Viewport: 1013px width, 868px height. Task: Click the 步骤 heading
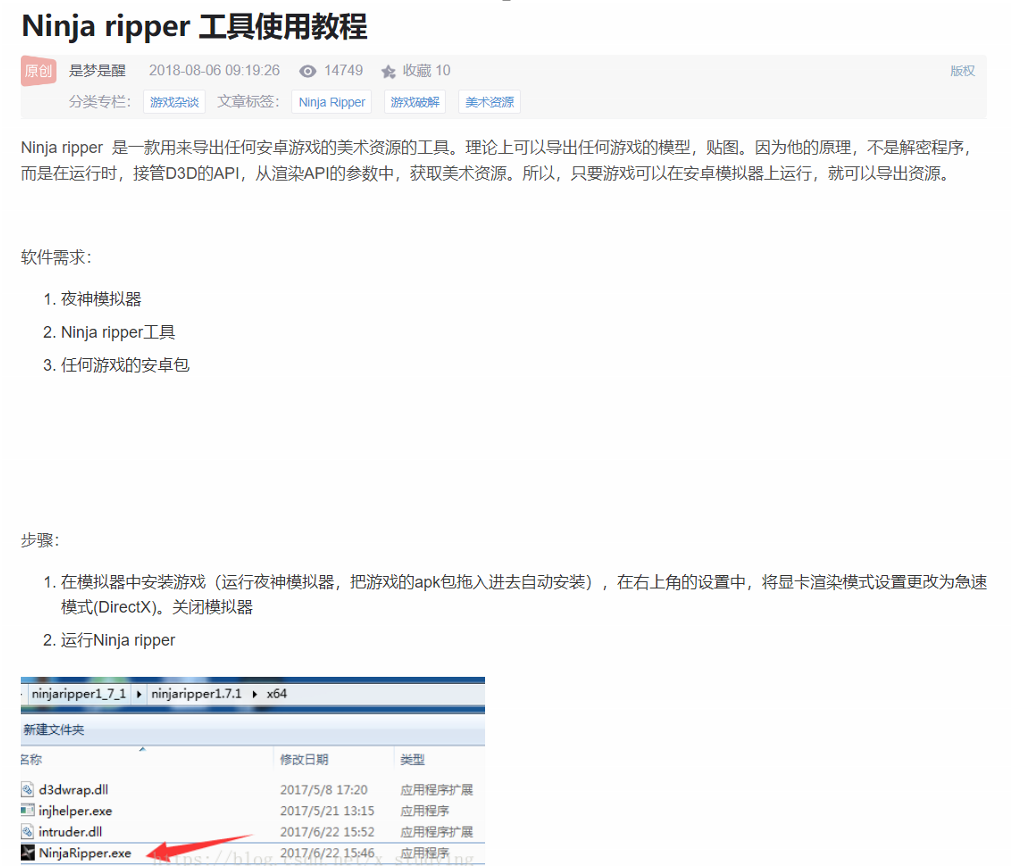coord(40,540)
